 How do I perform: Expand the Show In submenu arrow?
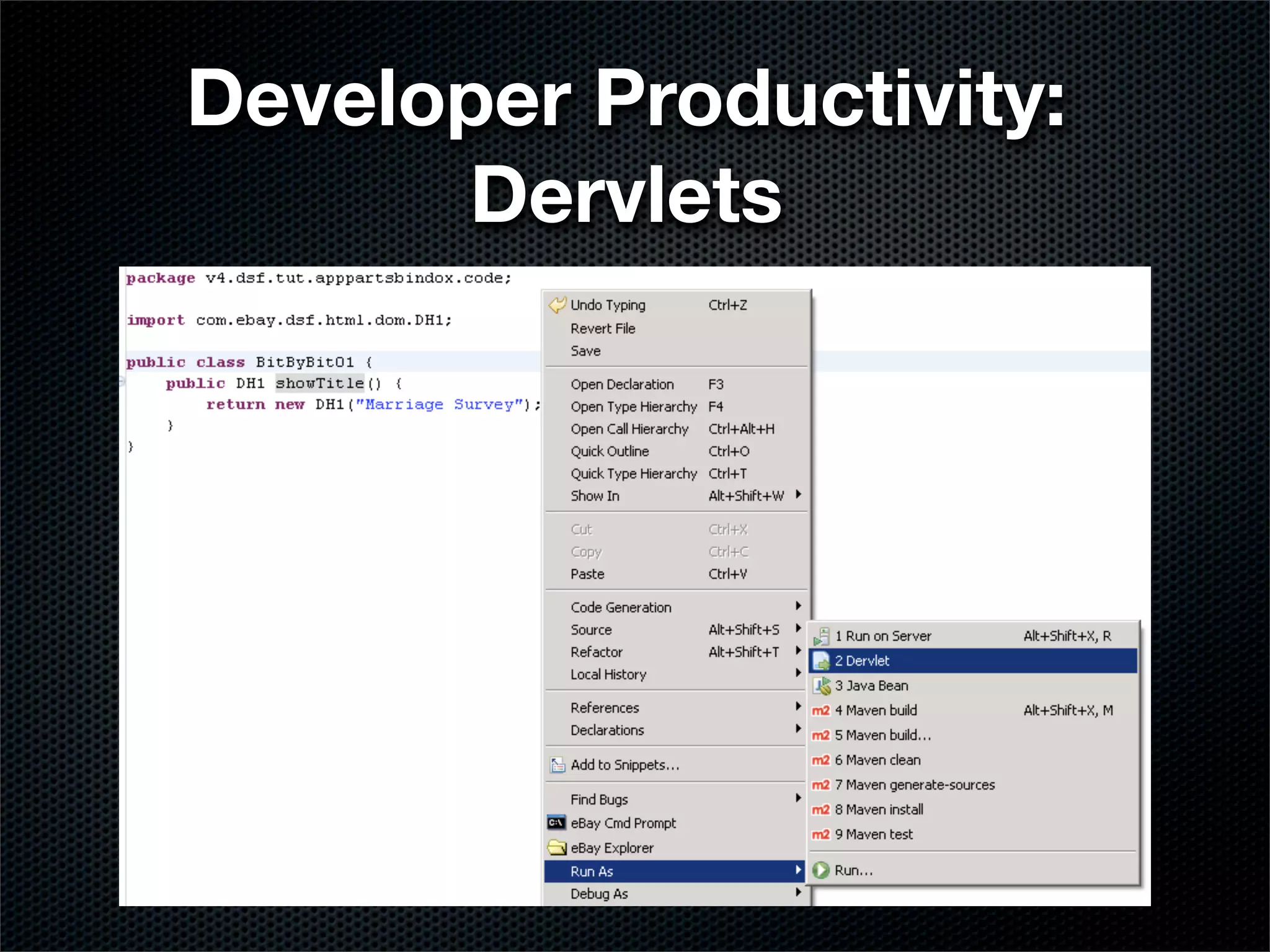click(798, 495)
